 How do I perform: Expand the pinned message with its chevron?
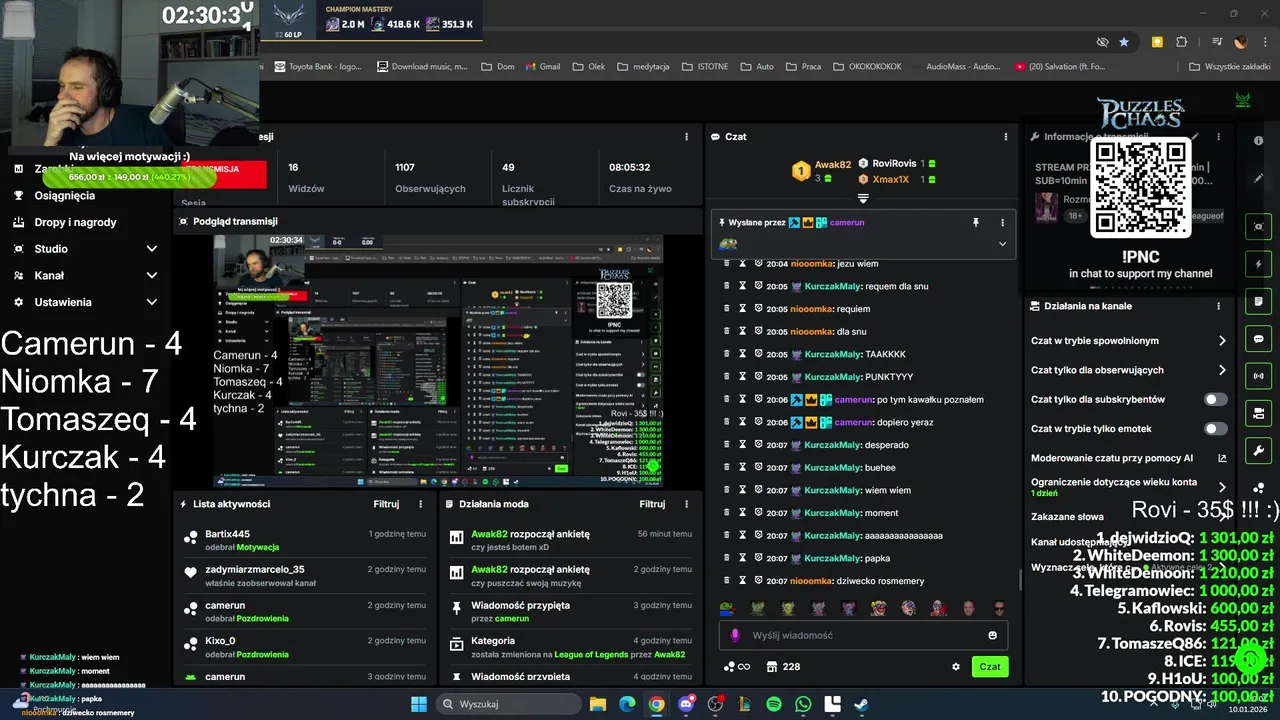coord(1002,244)
